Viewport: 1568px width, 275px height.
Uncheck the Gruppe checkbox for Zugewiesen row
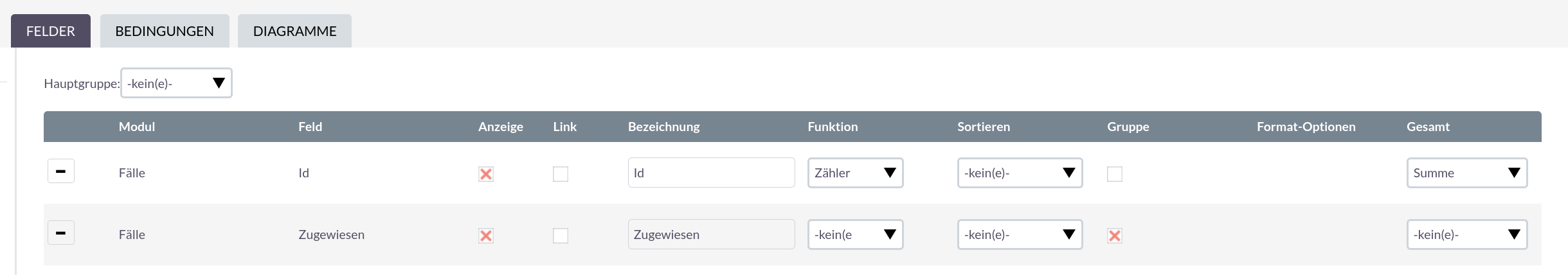[x=1115, y=236]
